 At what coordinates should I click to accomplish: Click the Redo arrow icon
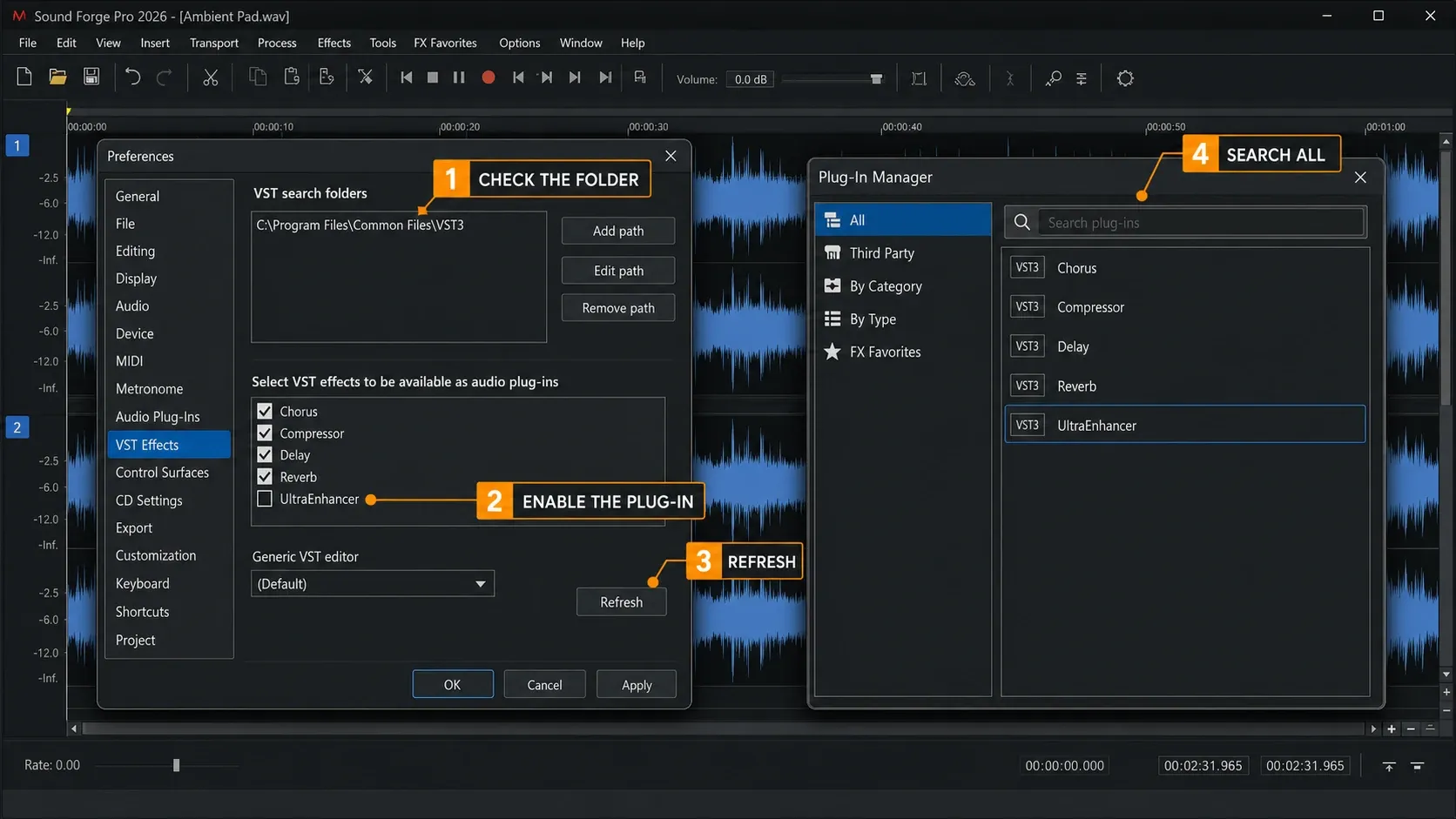[164, 77]
